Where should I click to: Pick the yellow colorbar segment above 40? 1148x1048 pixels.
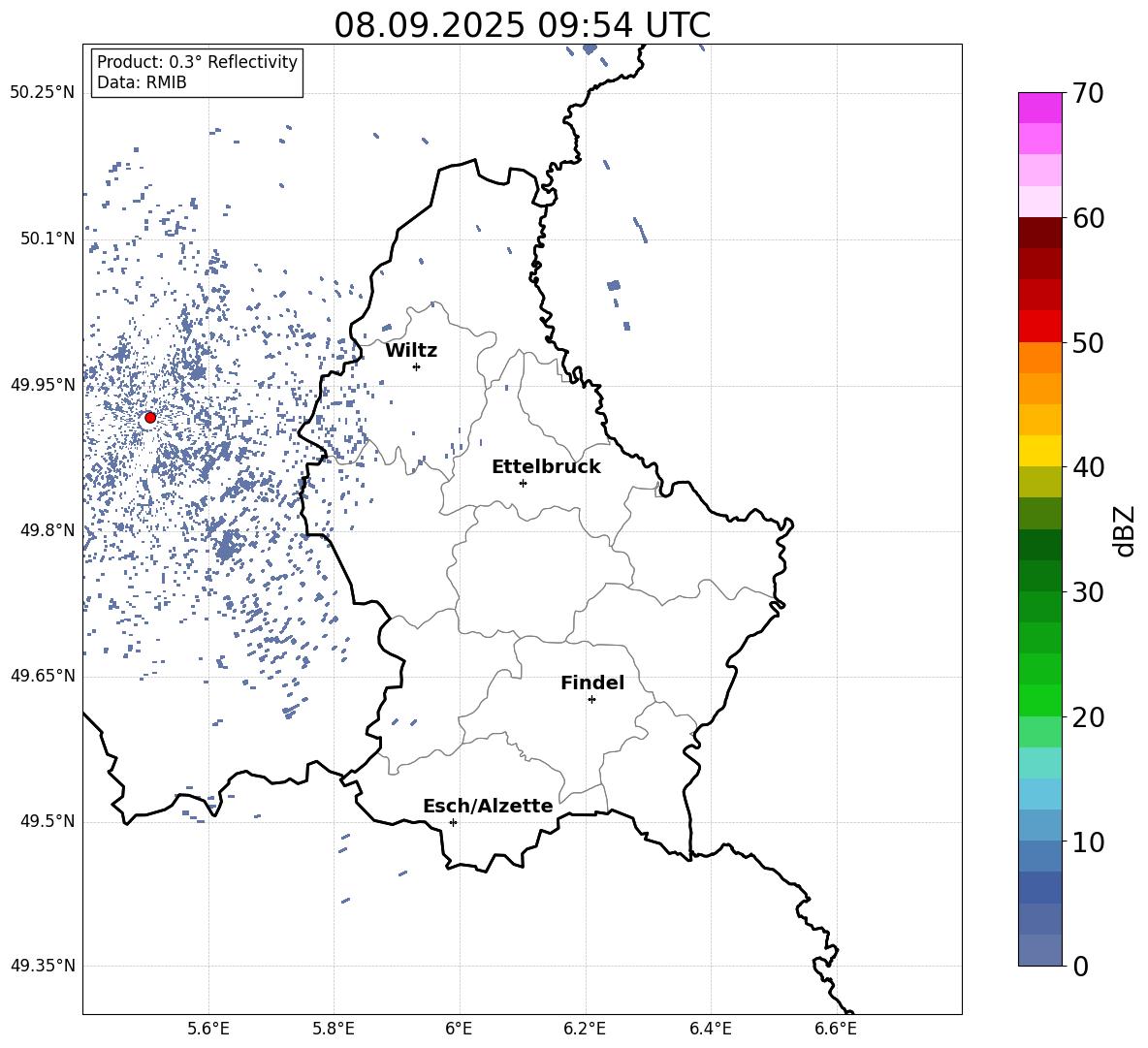[1040, 451]
